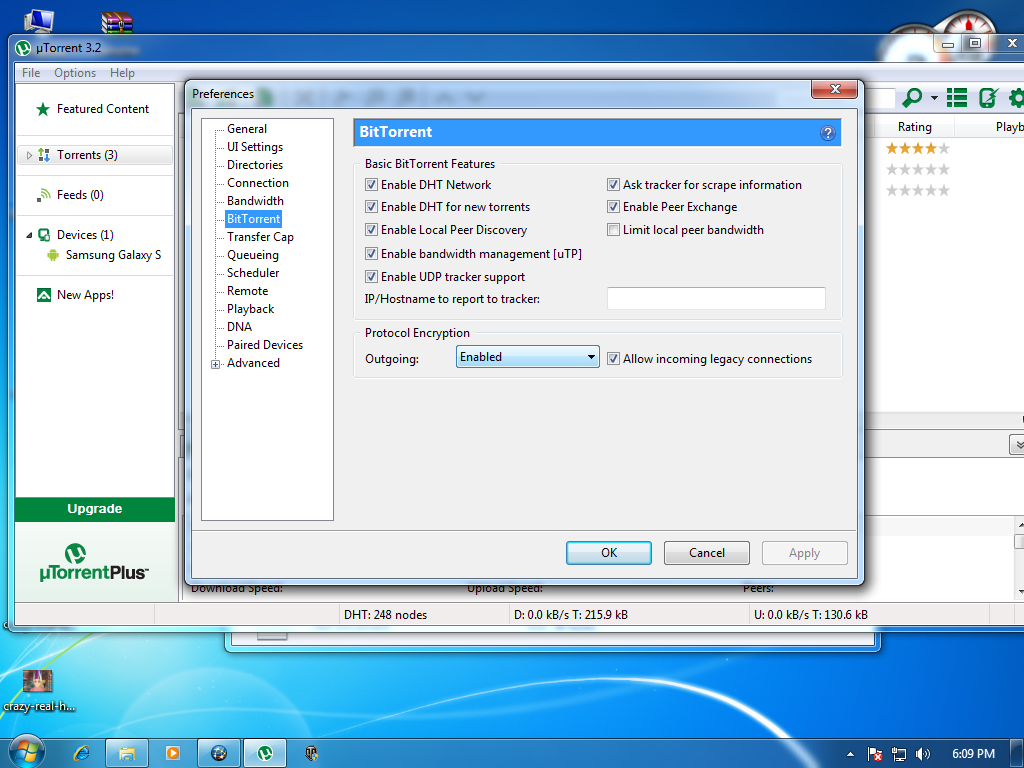The image size is (1024, 768).
Task: Launch media player from taskbar
Action: click(173, 753)
